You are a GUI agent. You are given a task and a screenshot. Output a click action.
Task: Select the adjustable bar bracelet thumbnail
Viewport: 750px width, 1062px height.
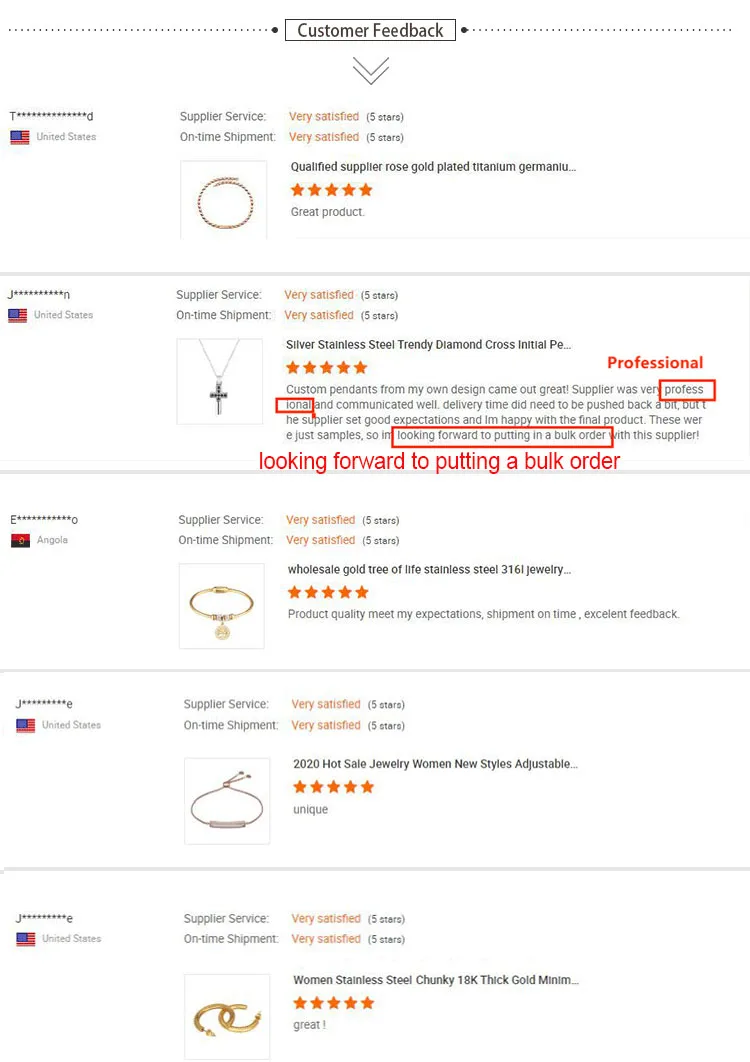[x=227, y=801]
